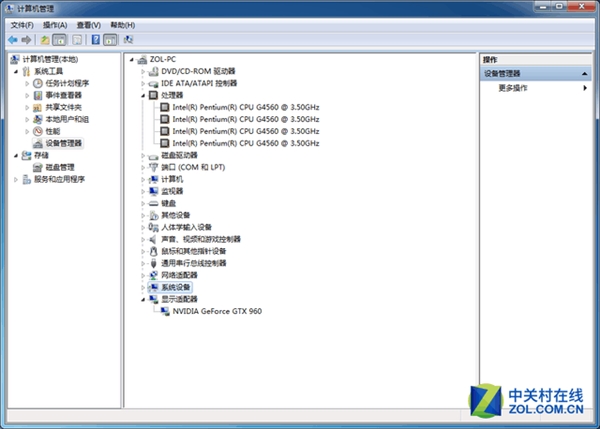This screenshot has width=600, height=429.
Task: Click the 端口 (COM 和 LPT) icon
Action: 153,167
